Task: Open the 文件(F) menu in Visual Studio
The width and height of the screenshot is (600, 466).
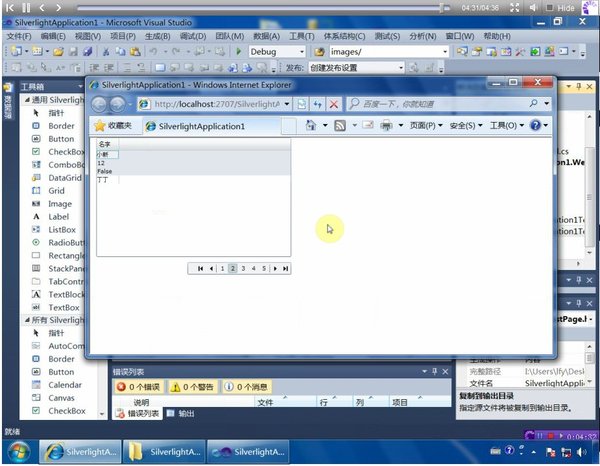Action: click(x=19, y=36)
